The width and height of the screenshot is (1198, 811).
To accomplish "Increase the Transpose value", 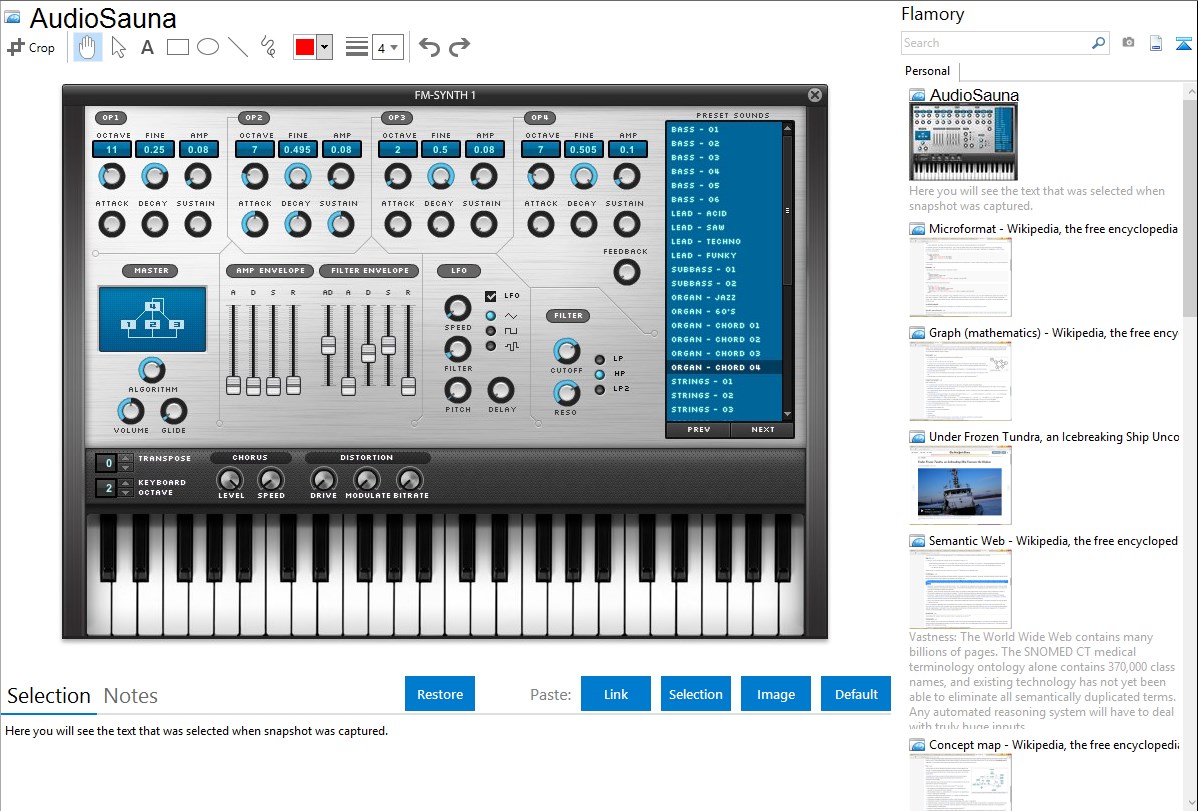I will (126, 458).
